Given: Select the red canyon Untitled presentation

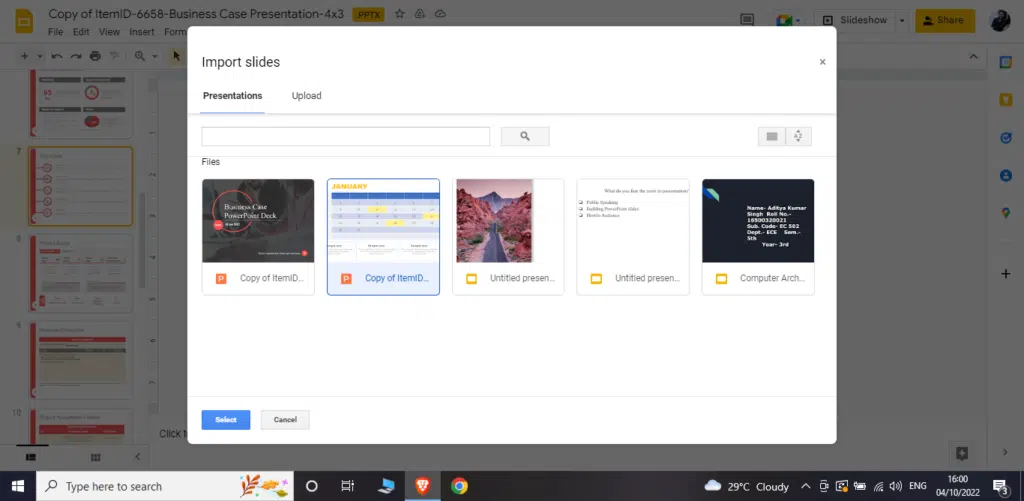Looking at the screenshot, I should pyautogui.click(x=508, y=236).
